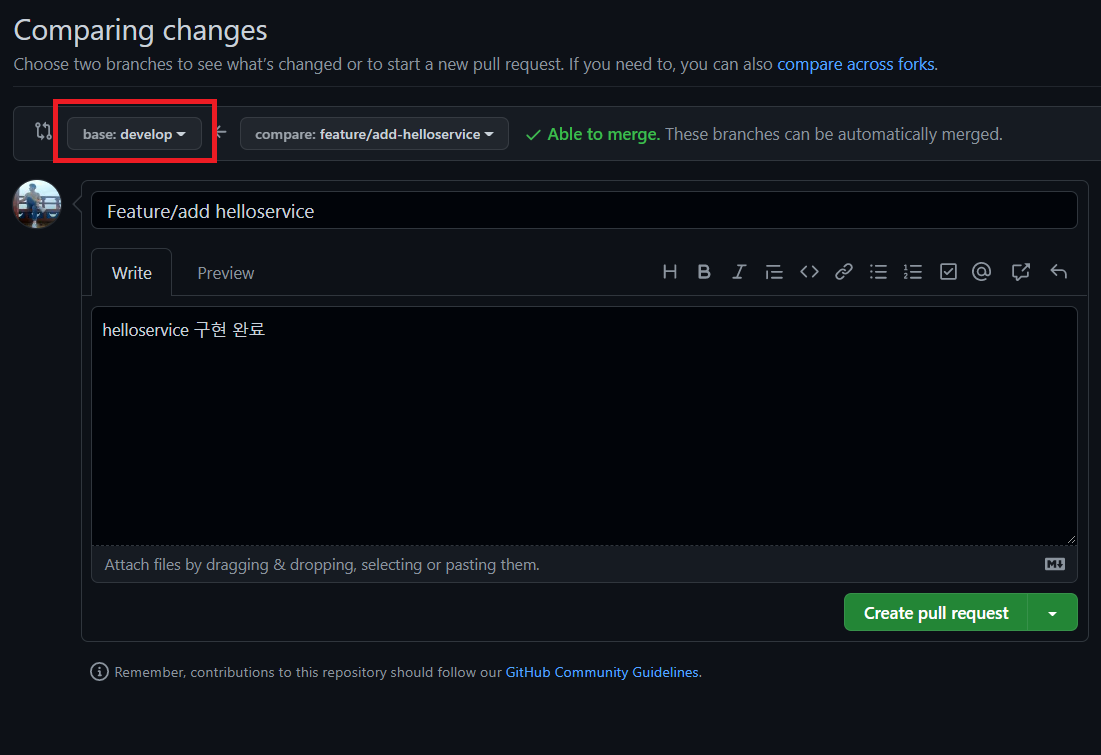
Task: Open the base: develop branch dropdown
Action: [x=134, y=133]
